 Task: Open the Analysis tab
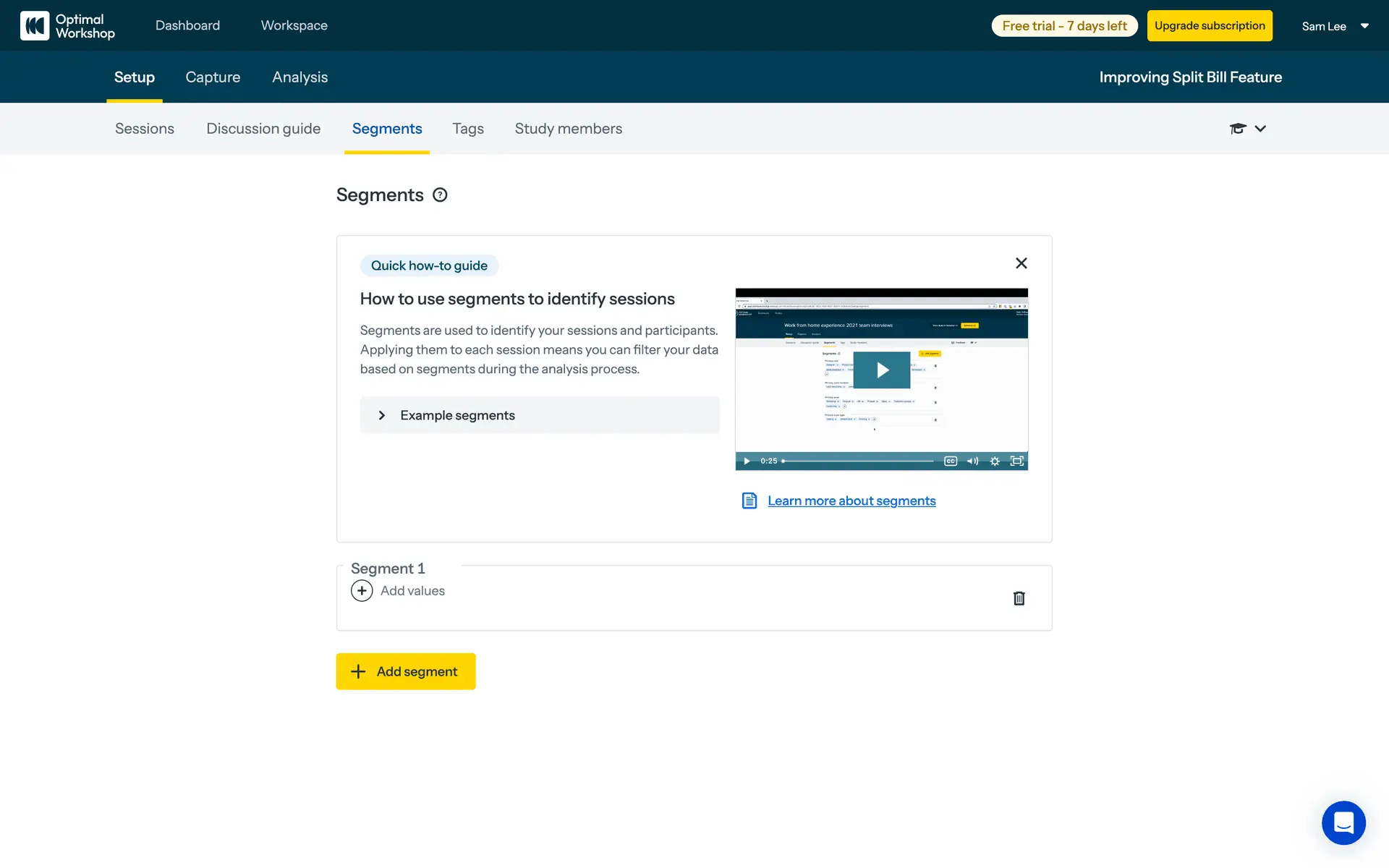300,77
